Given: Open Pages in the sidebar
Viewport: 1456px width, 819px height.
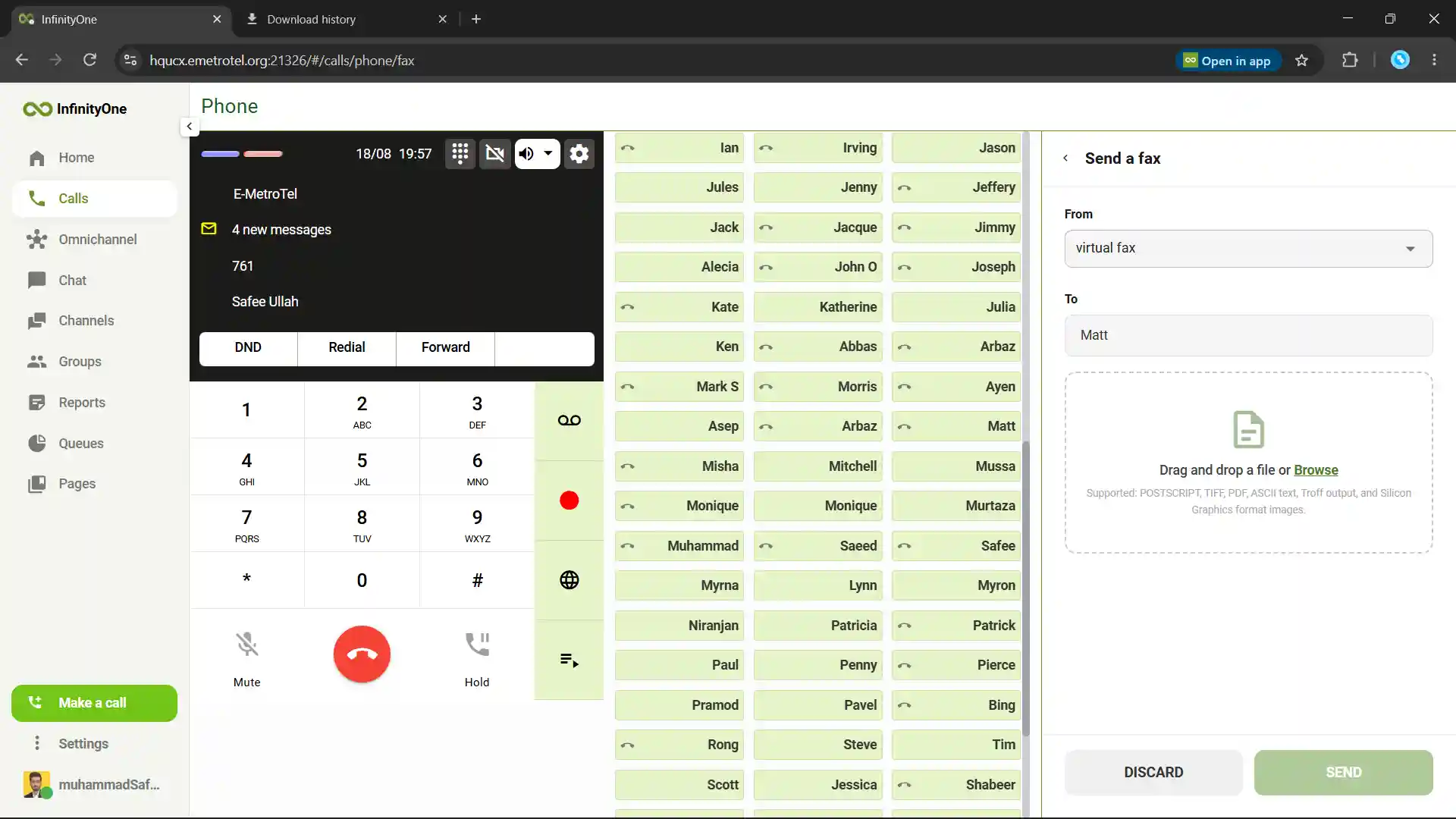Looking at the screenshot, I should (95, 484).
